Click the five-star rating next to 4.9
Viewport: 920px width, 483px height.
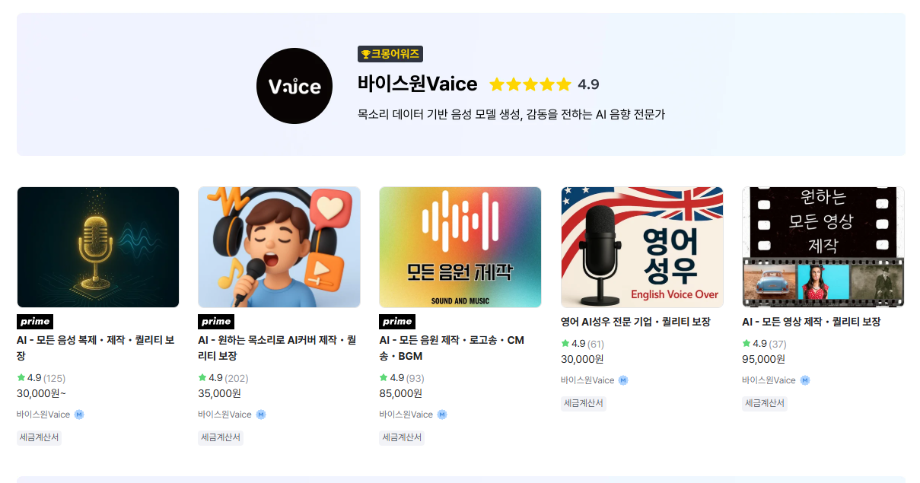pyautogui.click(x=530, y=85)
